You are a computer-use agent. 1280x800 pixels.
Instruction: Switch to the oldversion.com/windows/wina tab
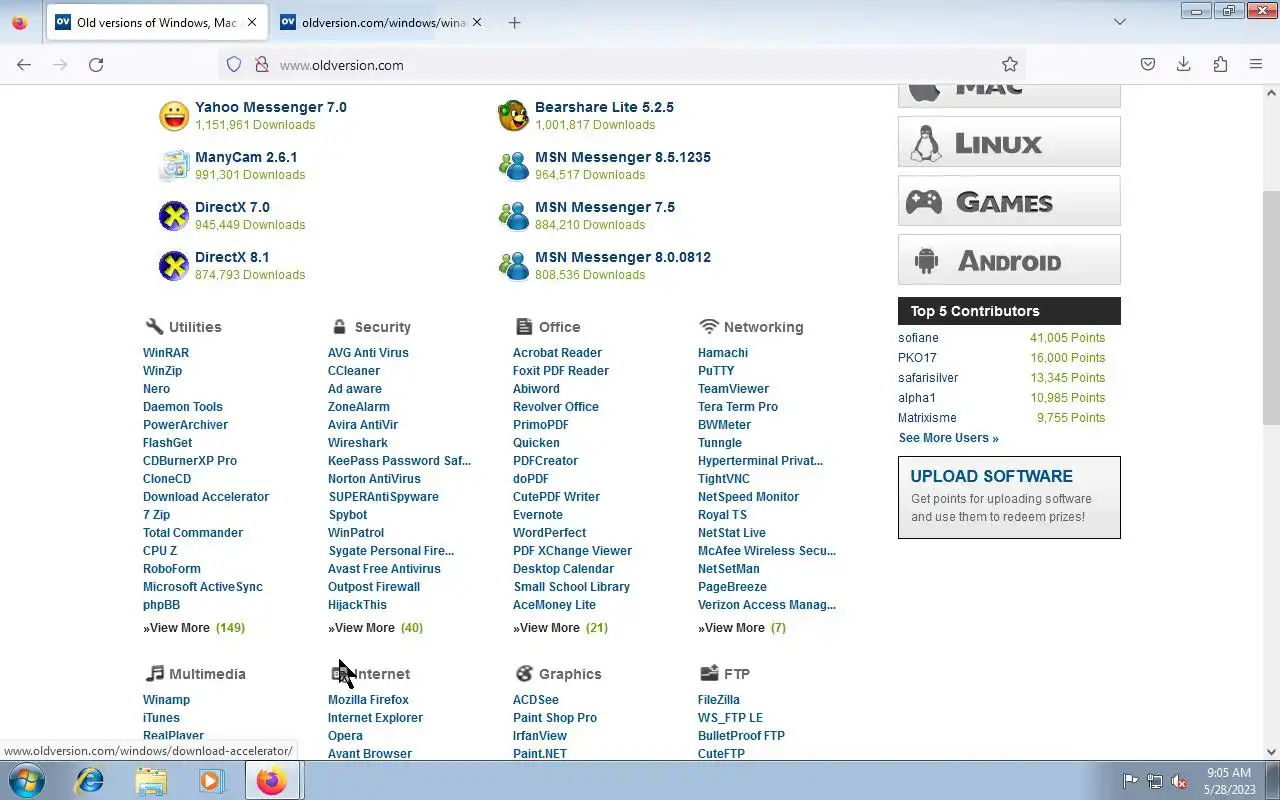pyautogui.click(x=383, y=22)
